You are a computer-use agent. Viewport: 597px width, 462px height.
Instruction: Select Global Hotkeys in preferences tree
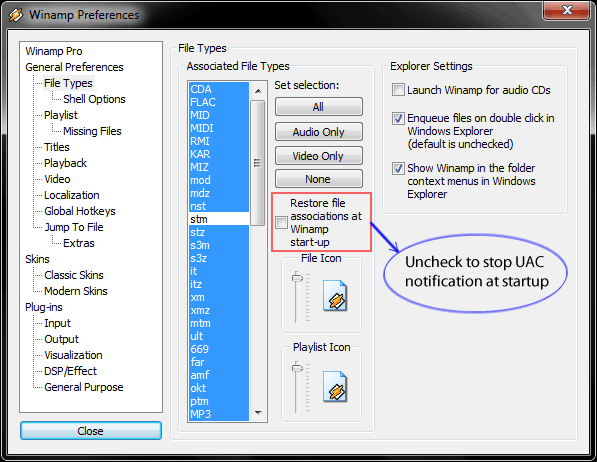point(80,211)
